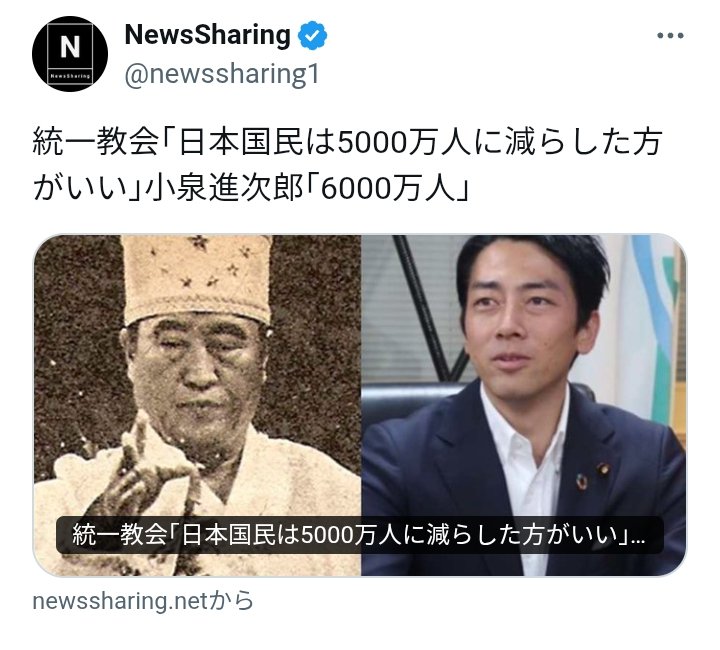Open the sepia left photo in the card
720x650 pixels.
(197, 405)
